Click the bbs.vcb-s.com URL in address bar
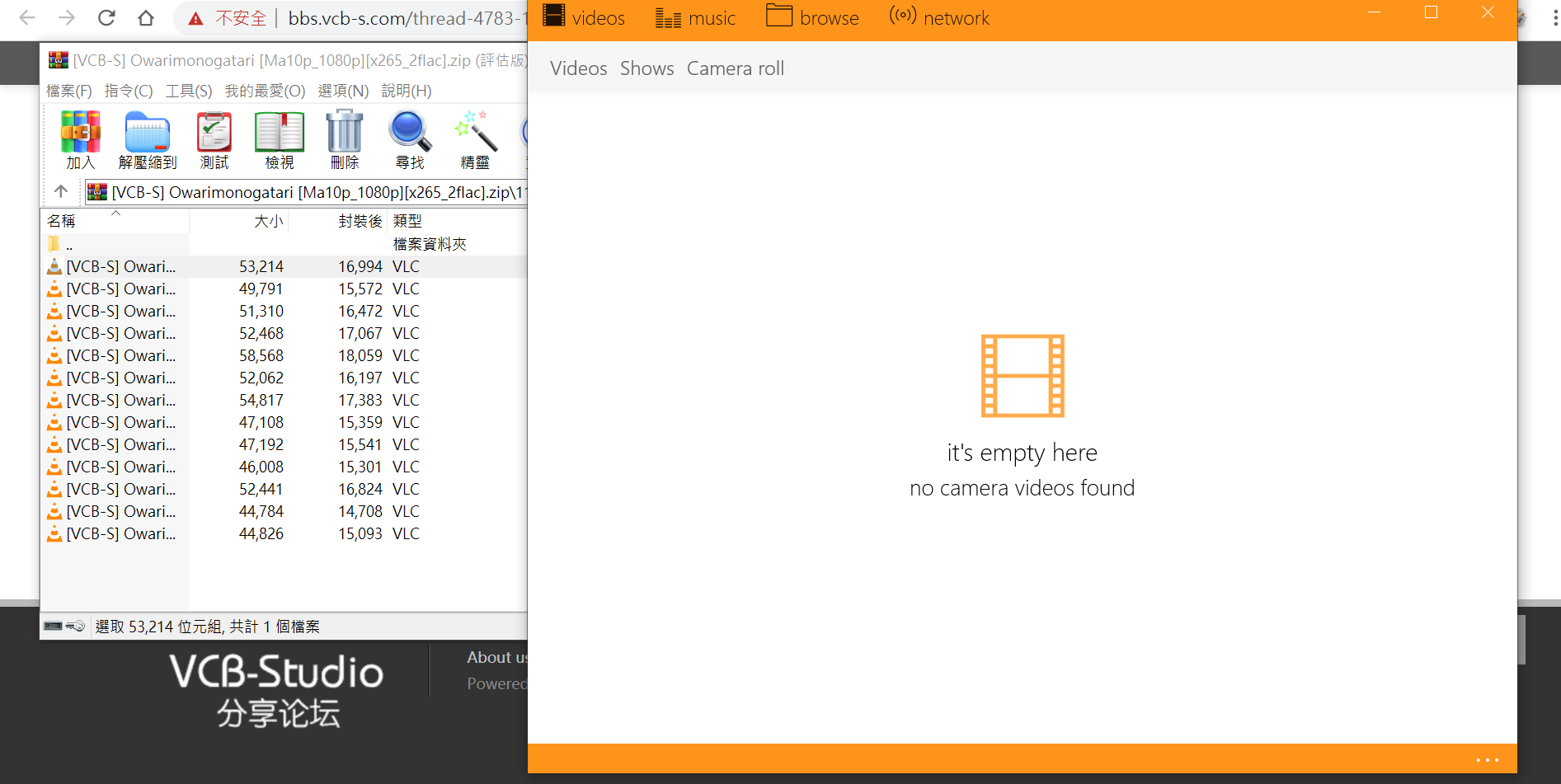The width and height of the screenshot is (1561, 784). (x=407, y=18)
